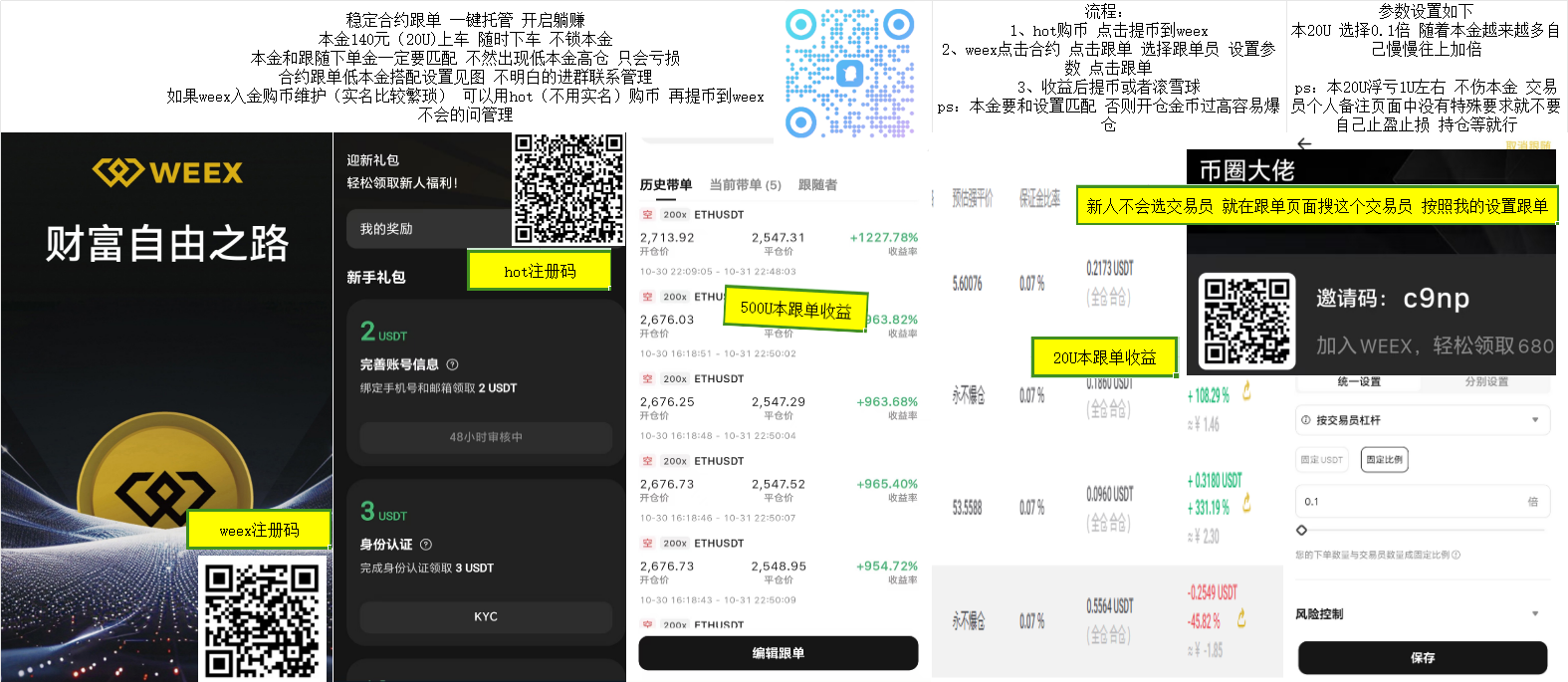The width and height of the screenshot is (1568, 682).
Task: Select the +965.40% return value
Action: pos(887,484)
